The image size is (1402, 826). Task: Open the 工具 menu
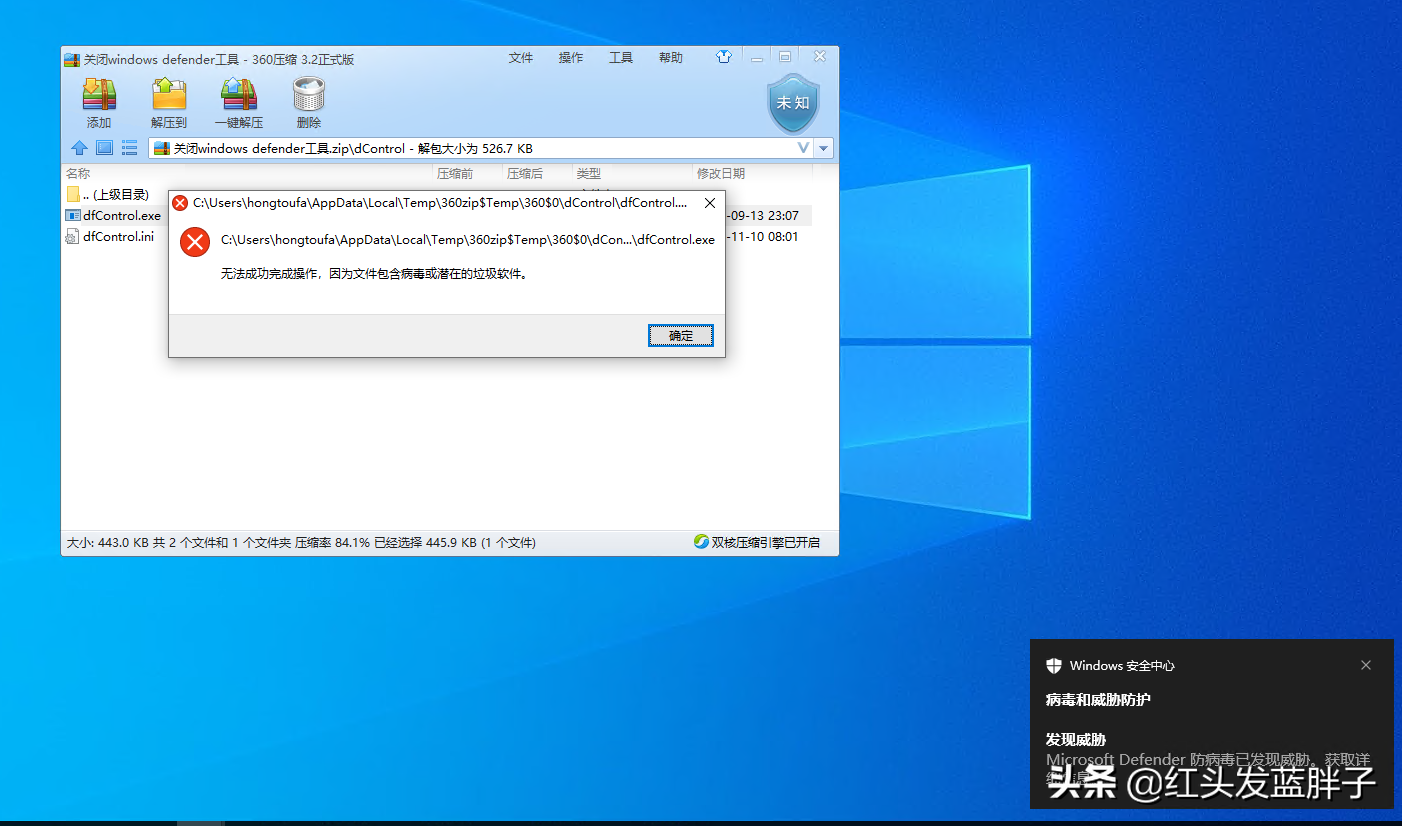point(621,58)
